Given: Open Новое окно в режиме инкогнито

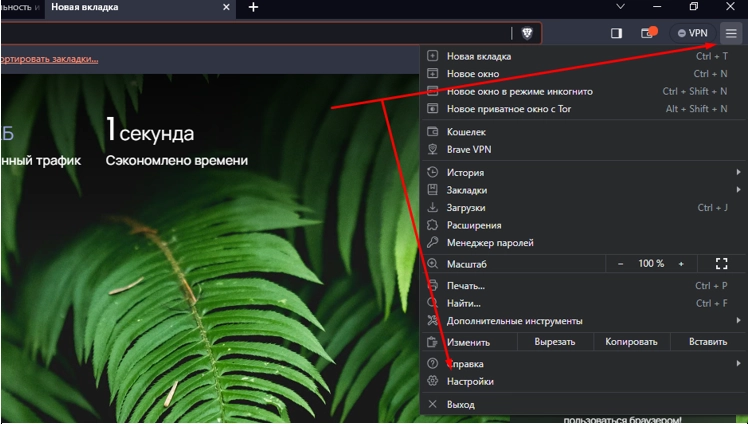Looking at the screenshot, I should click(583, 92).
